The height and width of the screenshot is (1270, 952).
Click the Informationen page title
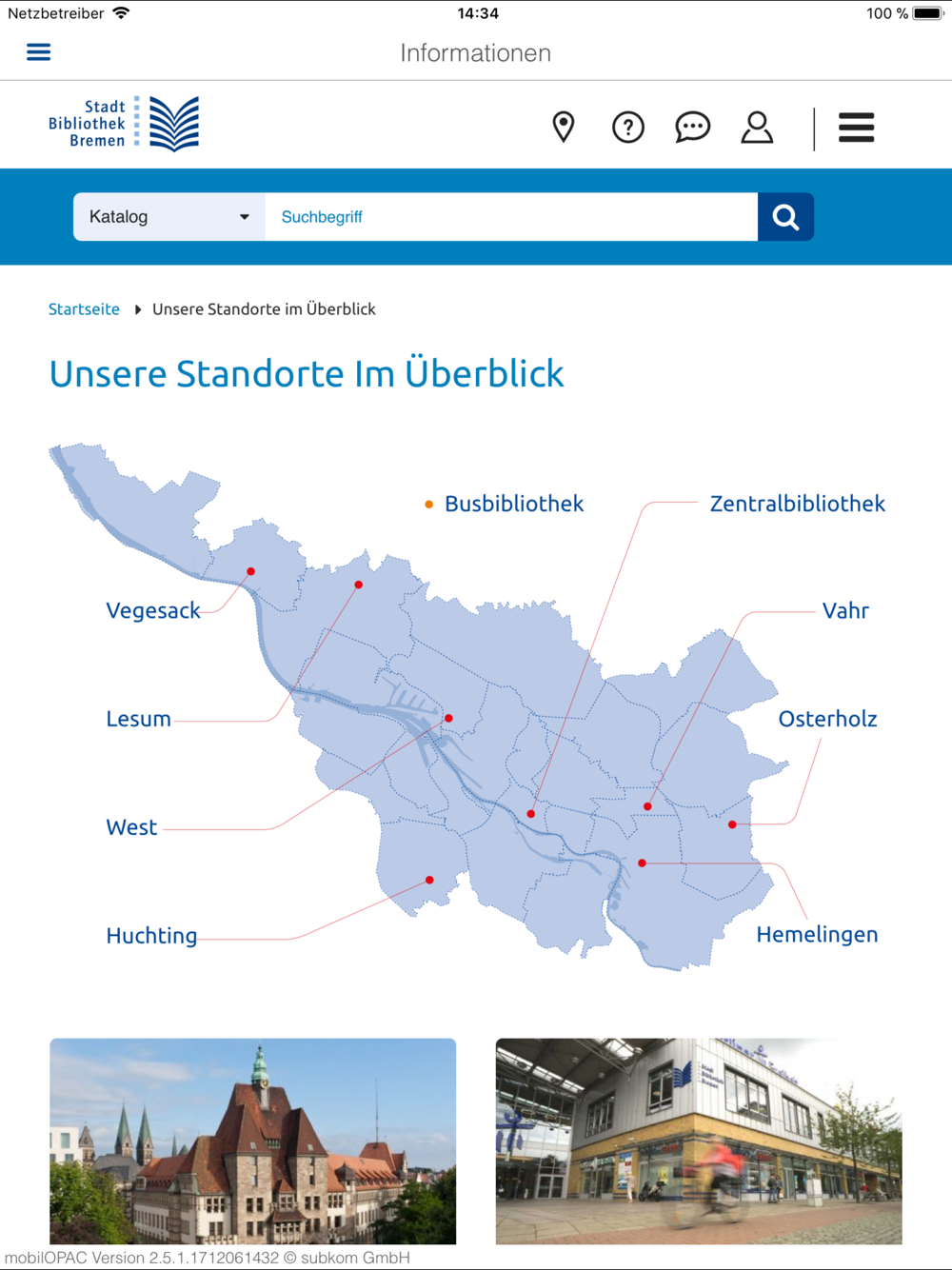pyautogui.click(x=475, y=52)
